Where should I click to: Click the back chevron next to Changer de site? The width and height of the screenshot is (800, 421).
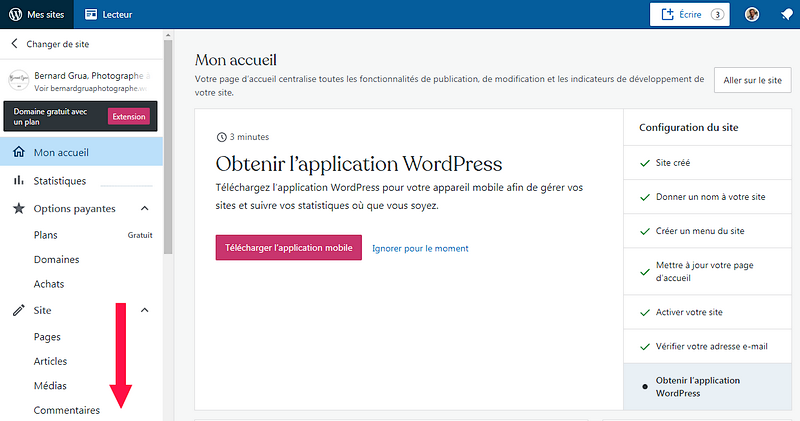[14, 44]
